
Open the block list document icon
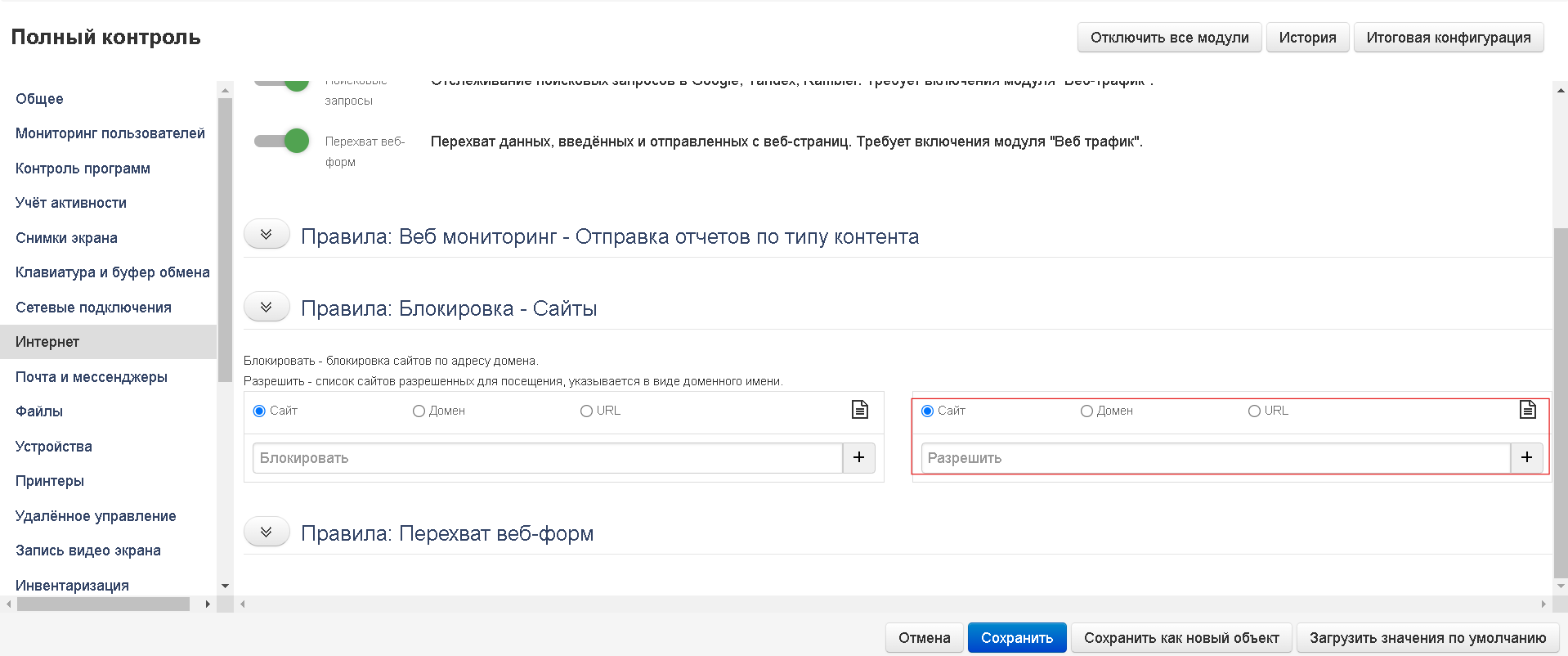(x=859, y=409)
